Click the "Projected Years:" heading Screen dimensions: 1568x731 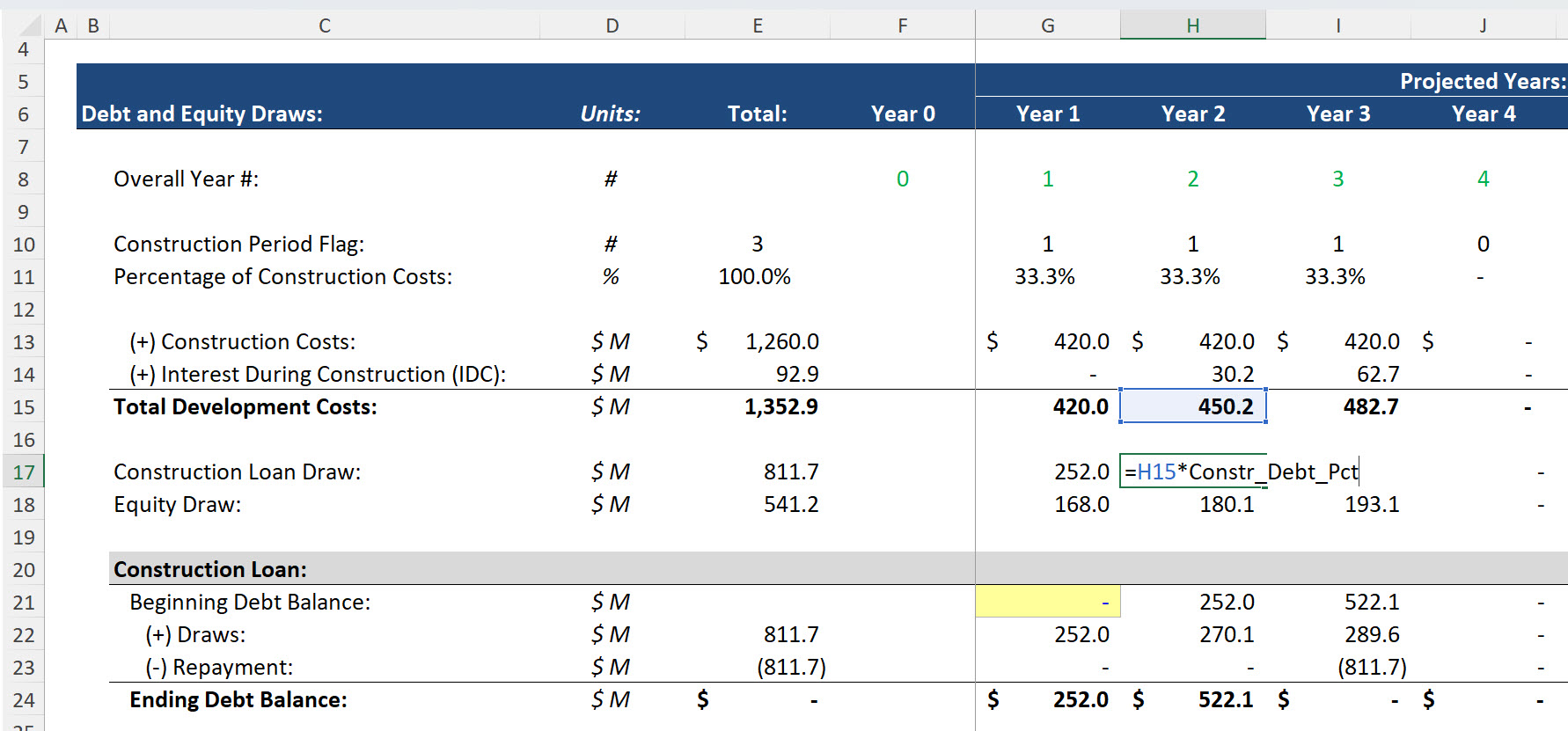point(1483,82)
